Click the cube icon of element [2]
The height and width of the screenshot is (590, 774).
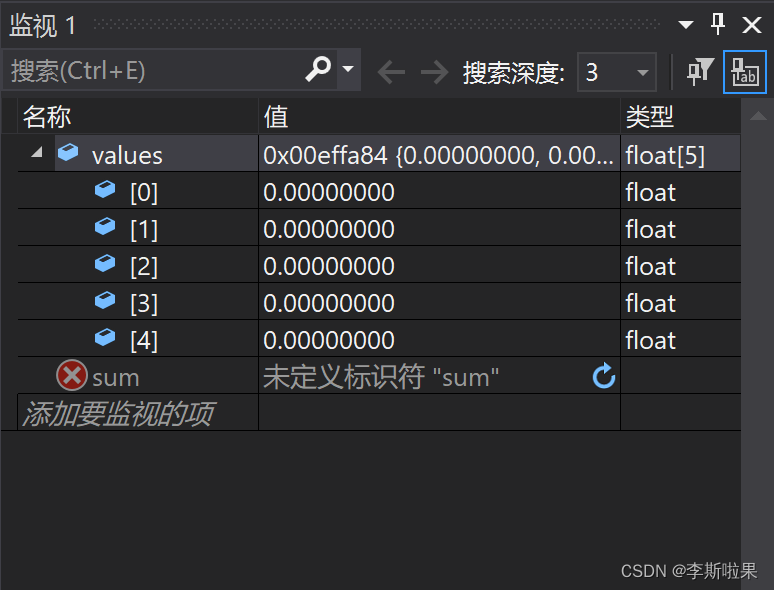point(105,263)
